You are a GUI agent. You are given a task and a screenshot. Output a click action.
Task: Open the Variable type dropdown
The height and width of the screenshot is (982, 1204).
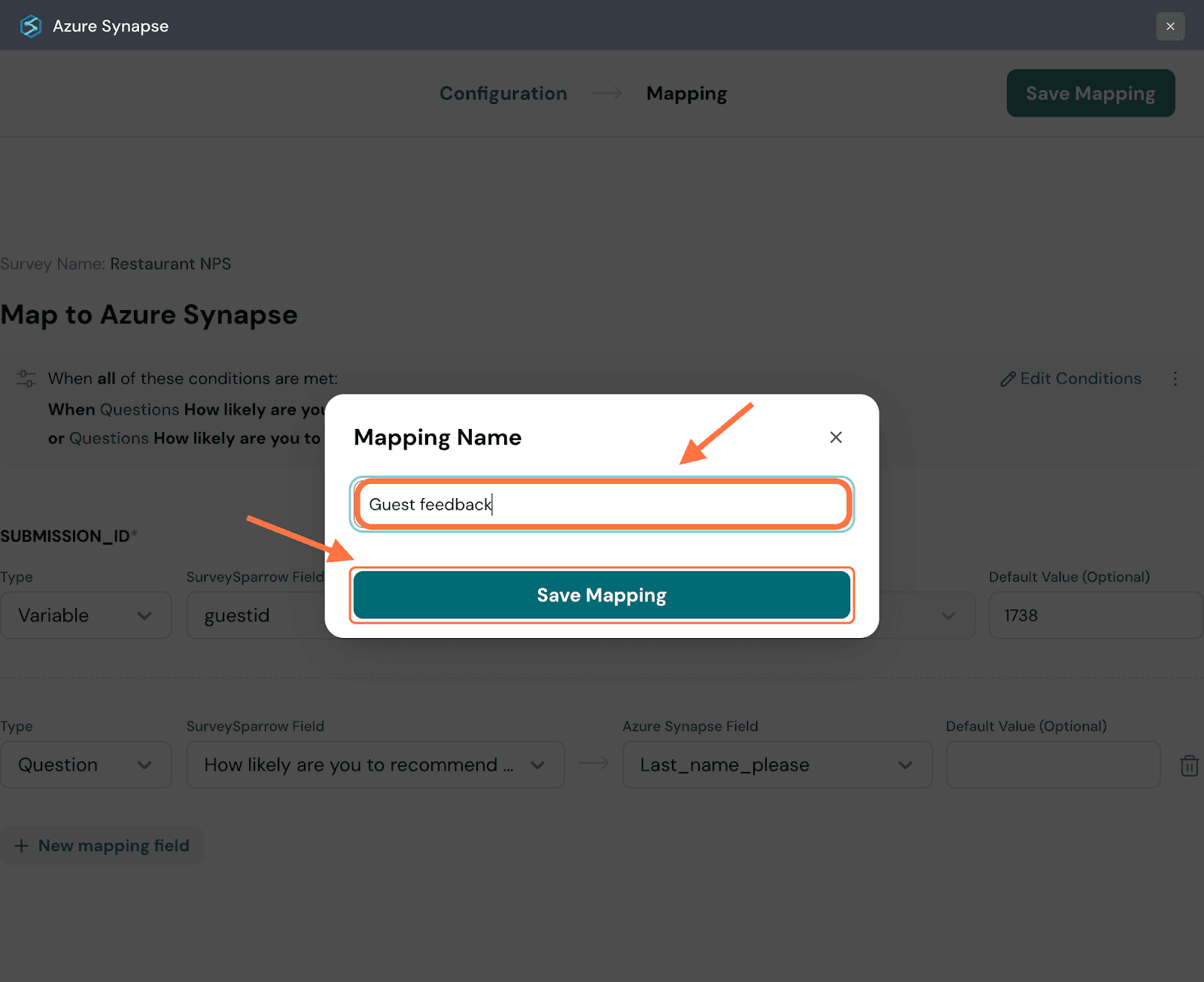(x=86, y=616)
